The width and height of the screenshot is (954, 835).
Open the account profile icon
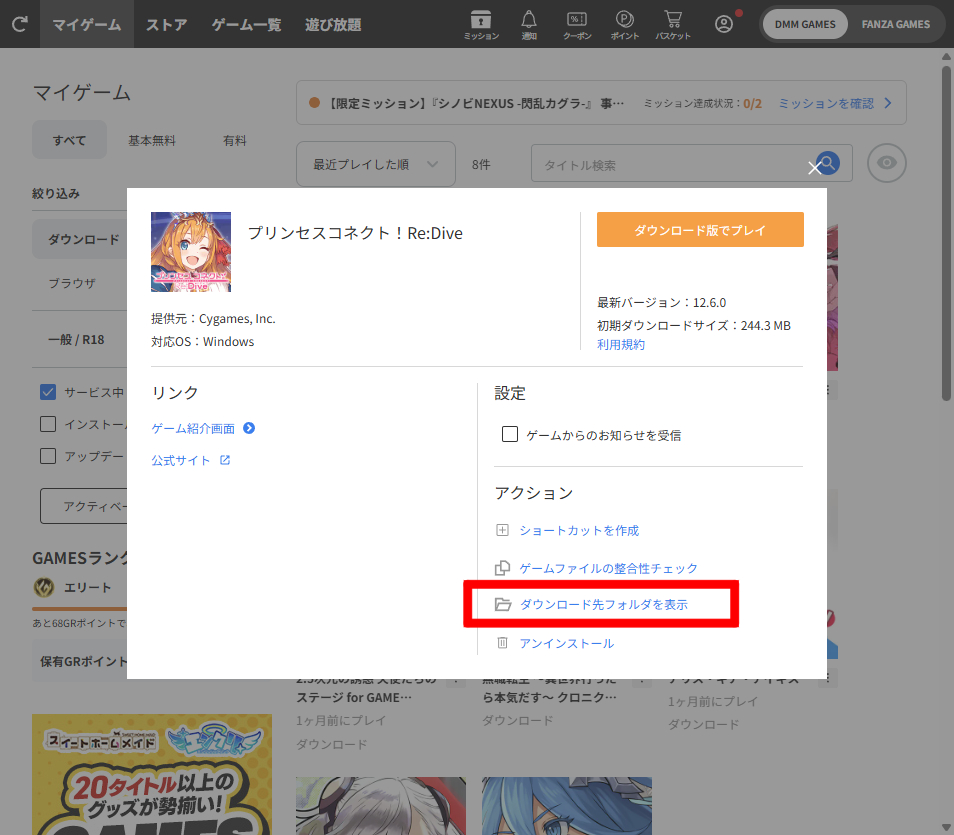pyautogui.click(x=724, y=24)
